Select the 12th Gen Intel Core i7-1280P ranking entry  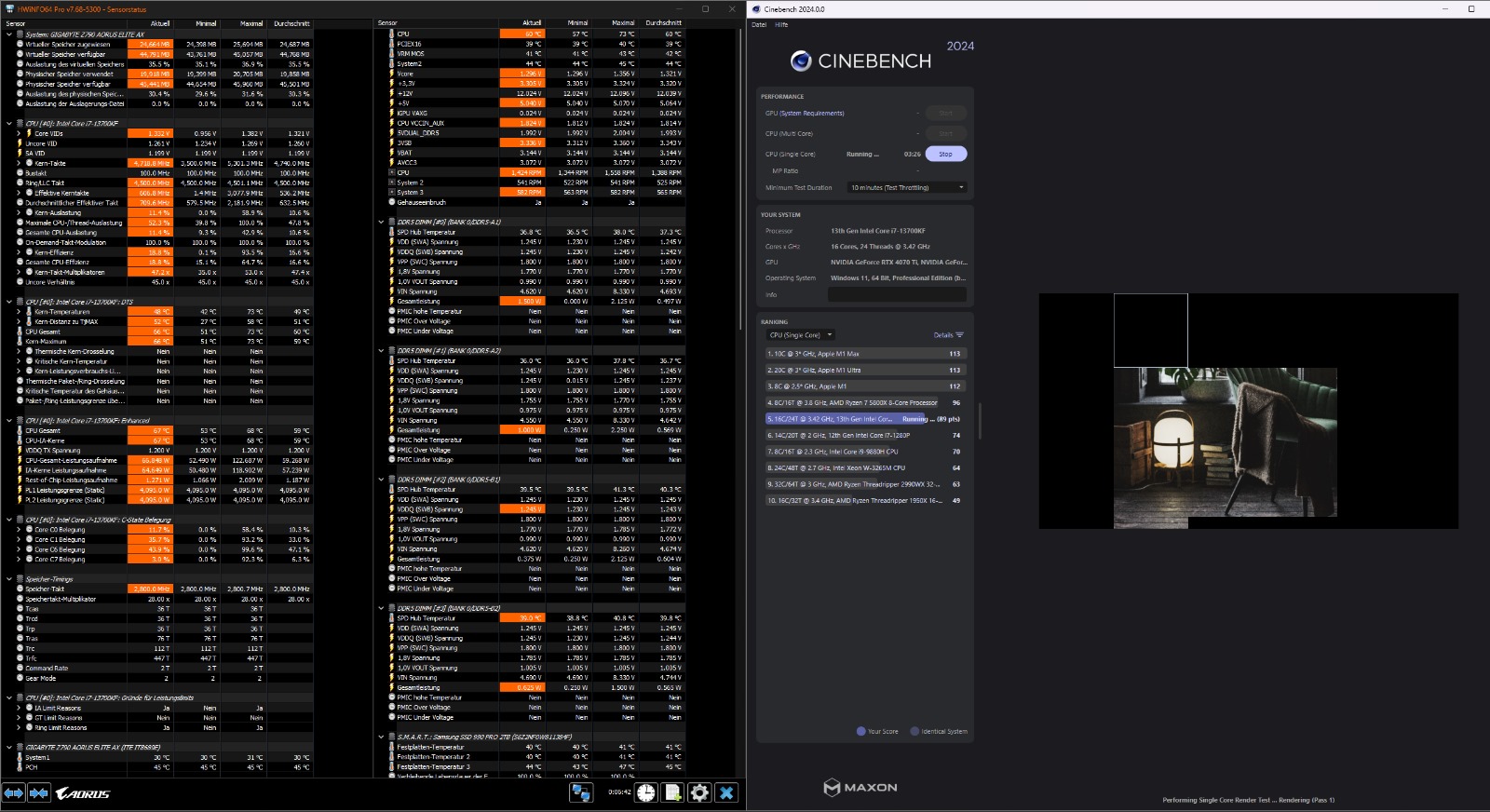865,435
